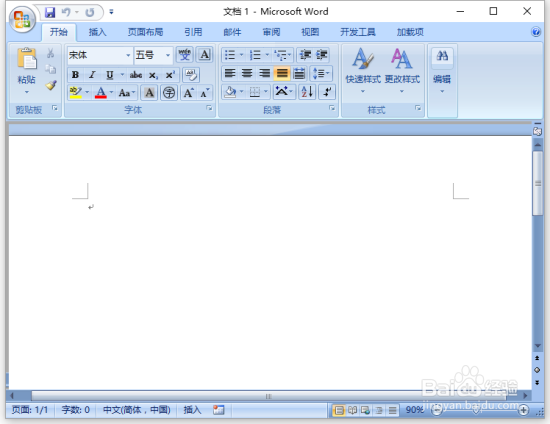This screenshot has height=424, width=550.
Task: Apply the red font color A
Action: (101, 93)
